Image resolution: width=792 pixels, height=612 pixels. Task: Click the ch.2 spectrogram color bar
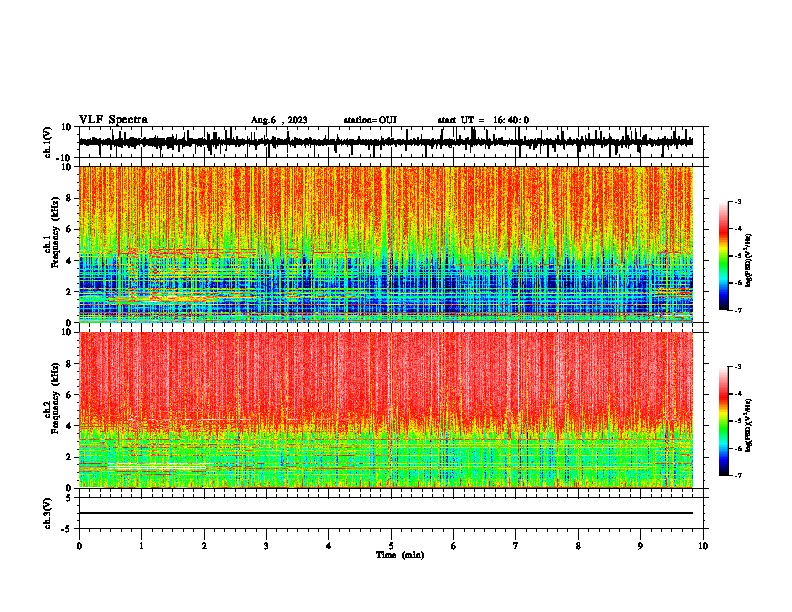pyautogui.click(x=724, y=421)
